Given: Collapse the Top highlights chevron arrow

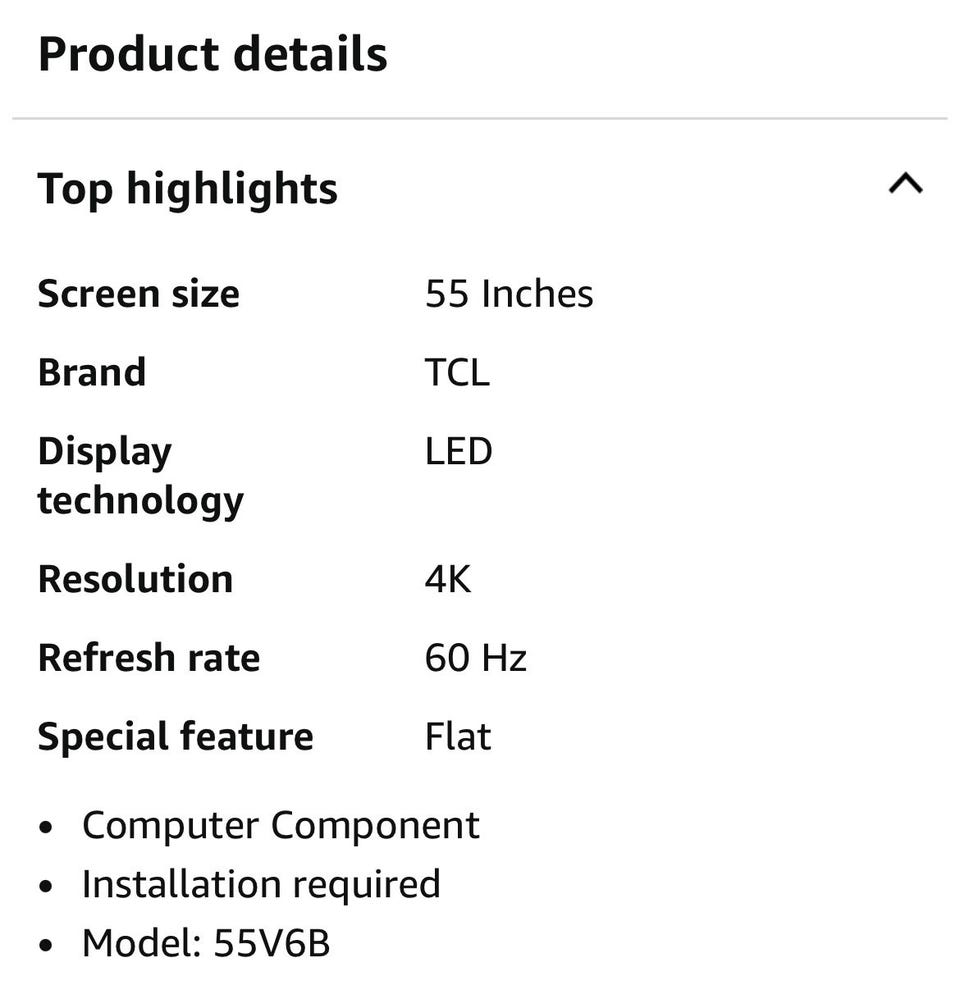Looking at the screenshot, I should coord(905,185).
